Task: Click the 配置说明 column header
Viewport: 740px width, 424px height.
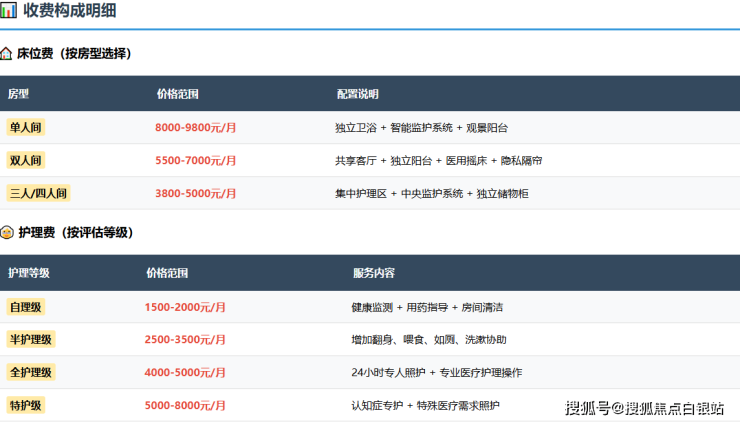Action: 357,94
